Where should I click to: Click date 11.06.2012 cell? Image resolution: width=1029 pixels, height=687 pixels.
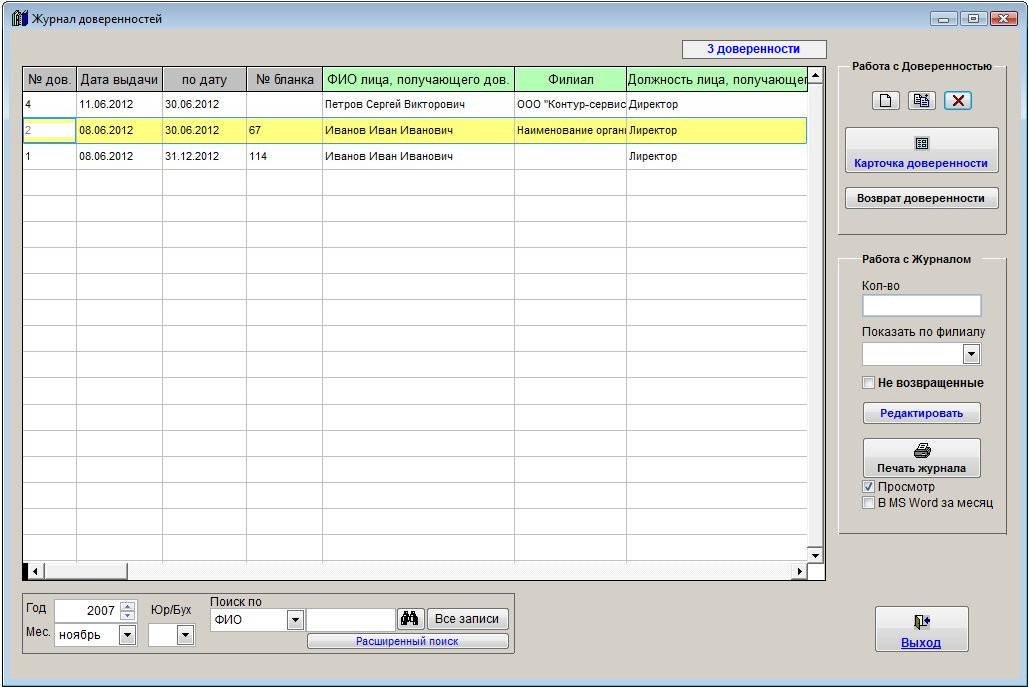point(119,104)
